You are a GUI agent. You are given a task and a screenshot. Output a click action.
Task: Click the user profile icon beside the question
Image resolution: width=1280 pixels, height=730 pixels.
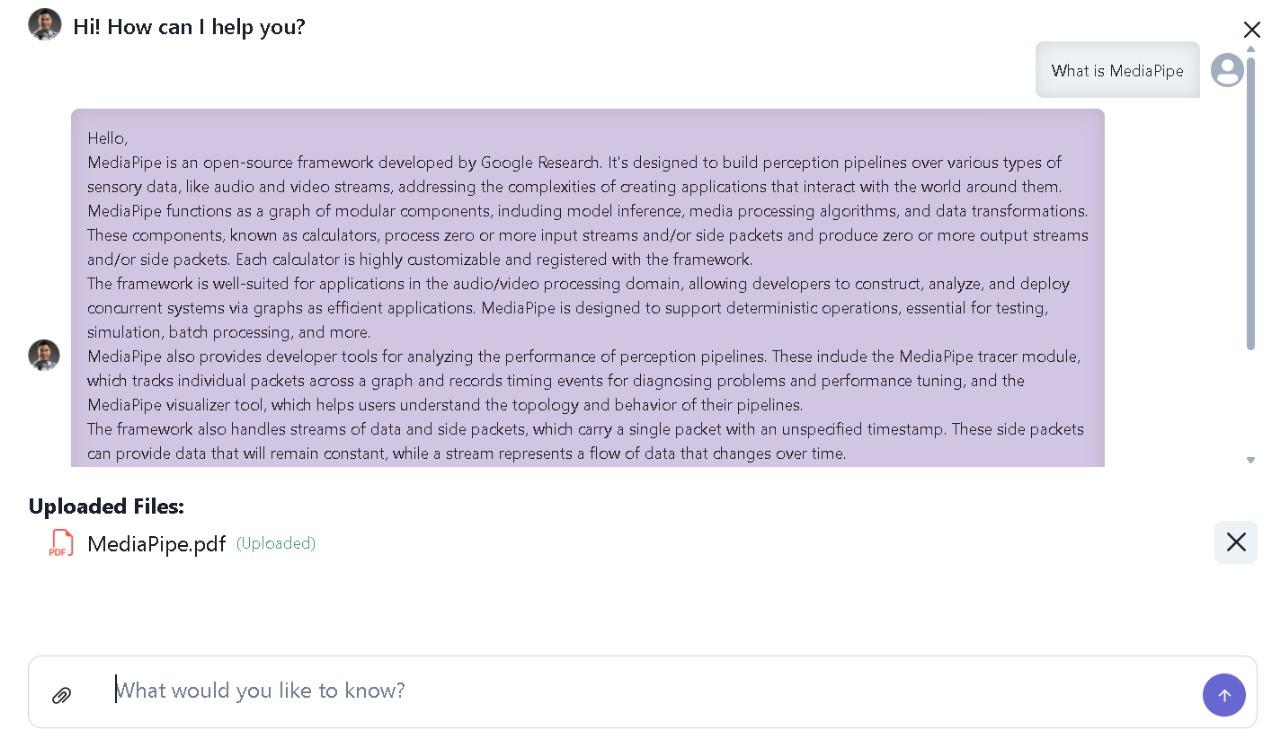[1227, 70]
